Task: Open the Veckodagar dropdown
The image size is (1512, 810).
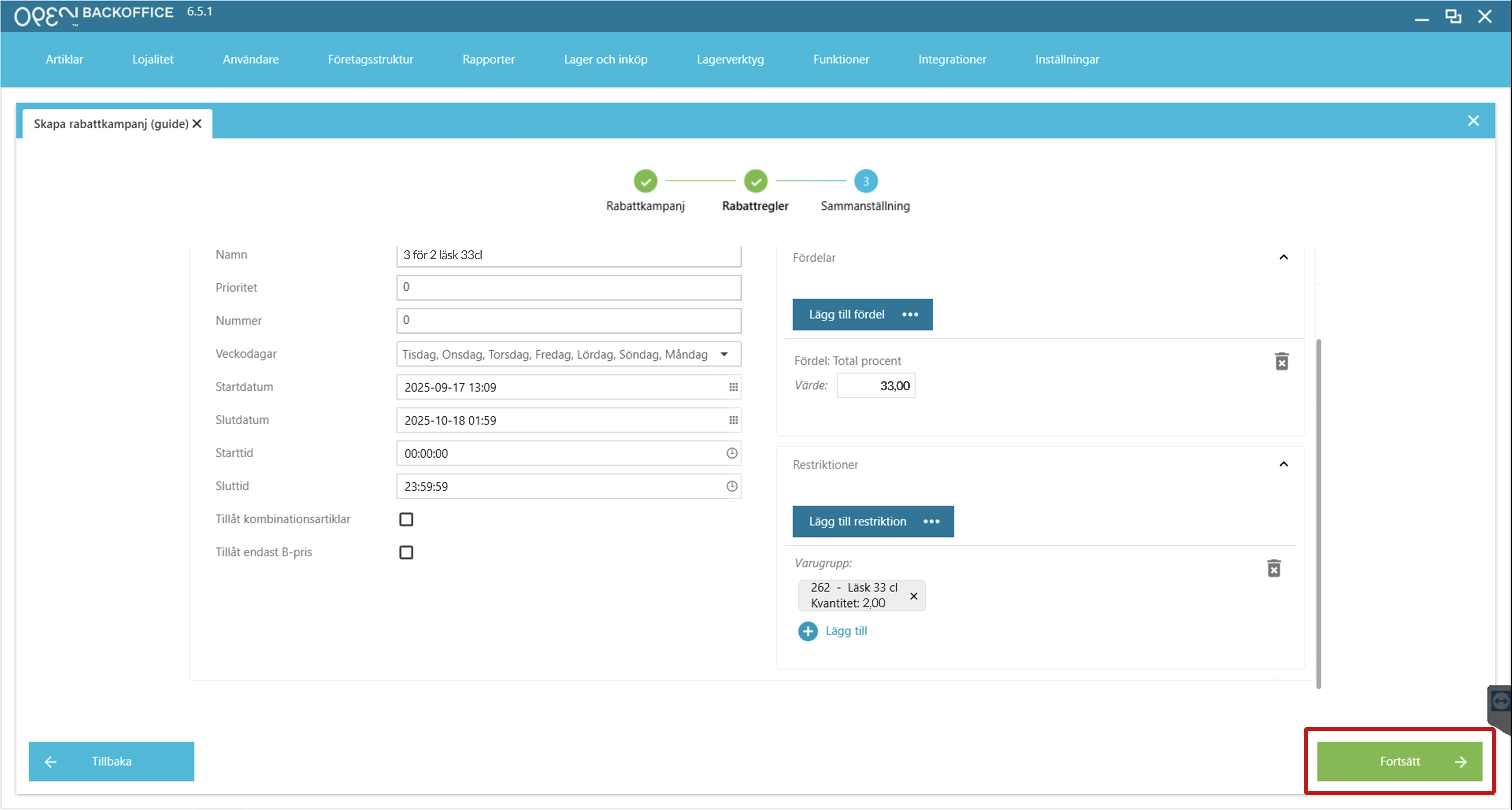Action: click(724, 354)
